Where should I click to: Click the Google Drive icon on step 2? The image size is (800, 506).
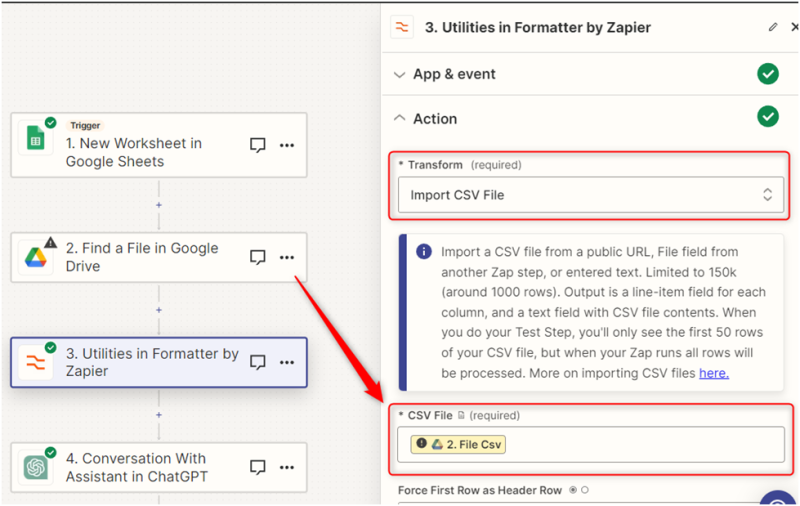pos(35,258)
